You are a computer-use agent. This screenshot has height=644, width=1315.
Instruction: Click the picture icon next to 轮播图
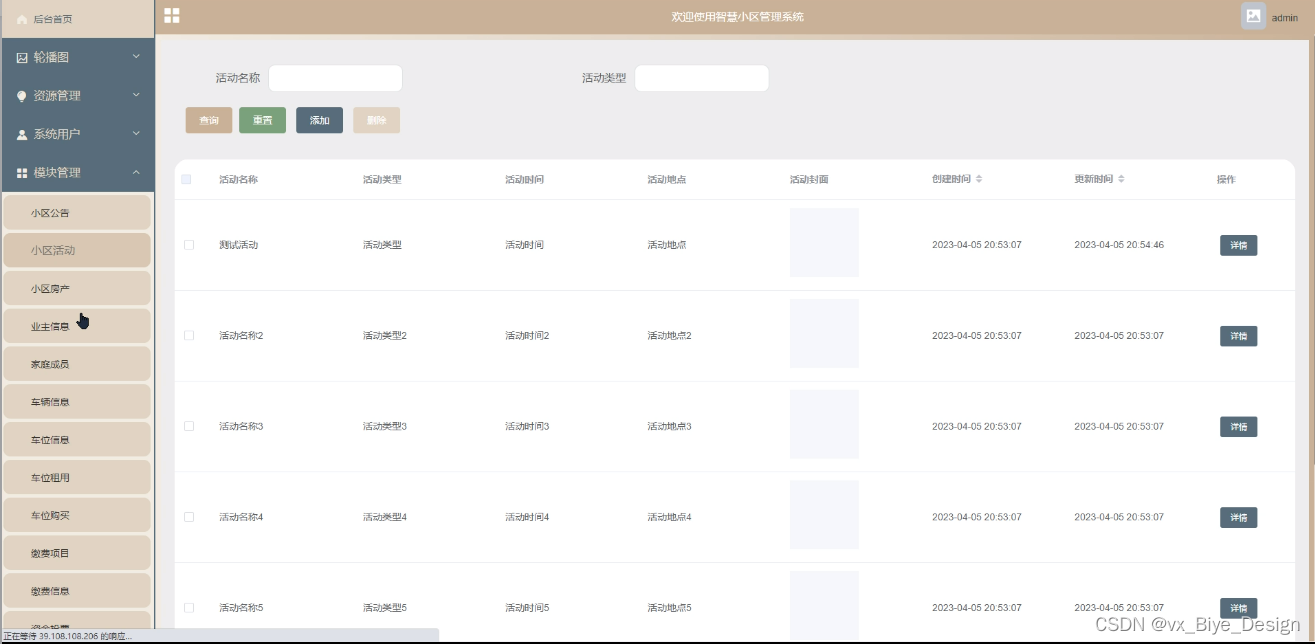tap(22, 58)
